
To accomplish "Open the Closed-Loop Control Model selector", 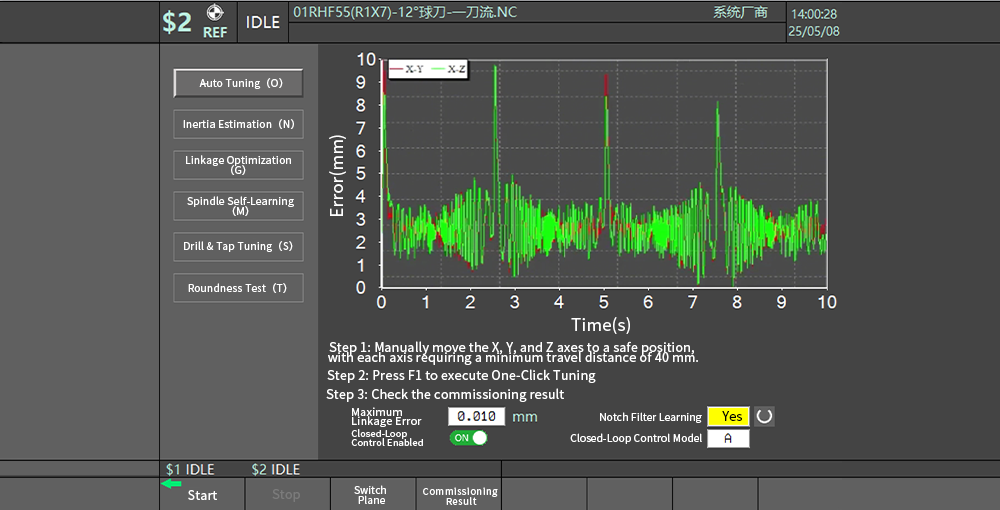I will (728, 438).
